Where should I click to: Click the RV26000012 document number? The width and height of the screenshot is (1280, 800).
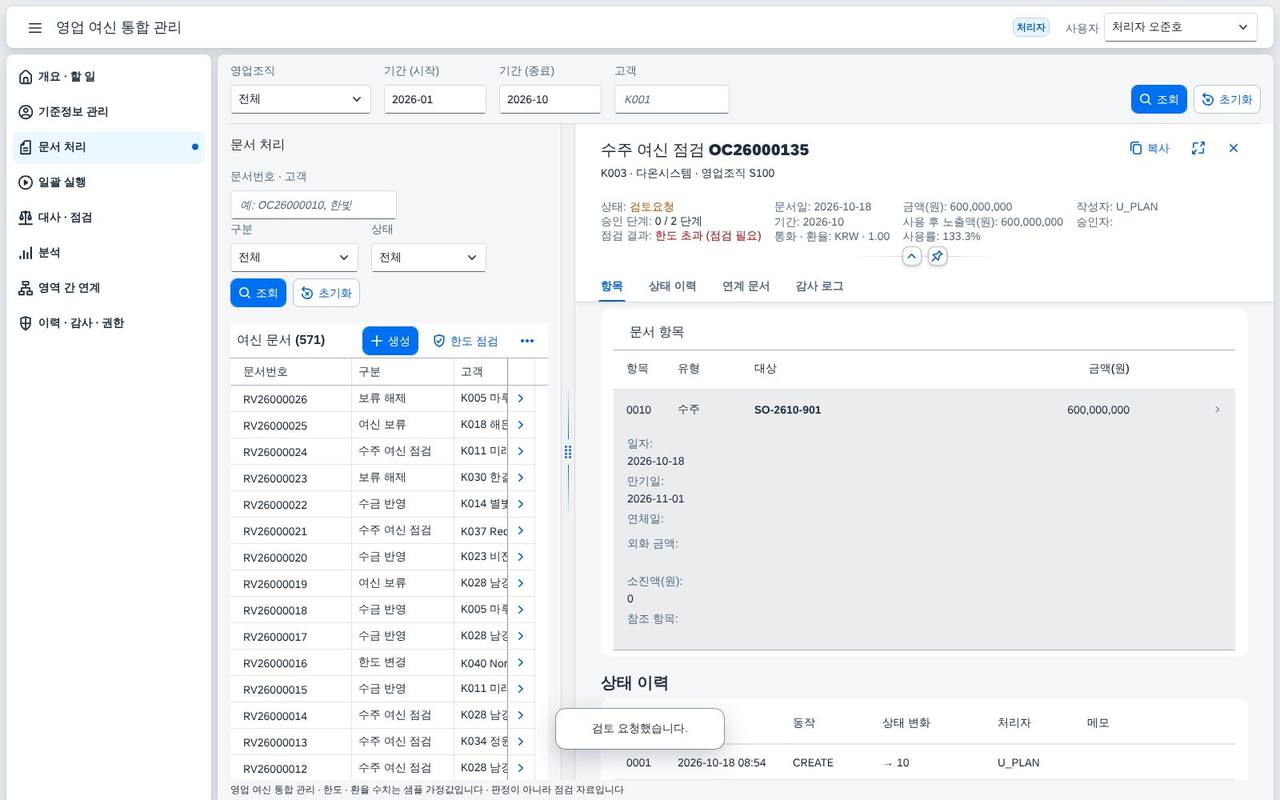[x=275, y=769]
